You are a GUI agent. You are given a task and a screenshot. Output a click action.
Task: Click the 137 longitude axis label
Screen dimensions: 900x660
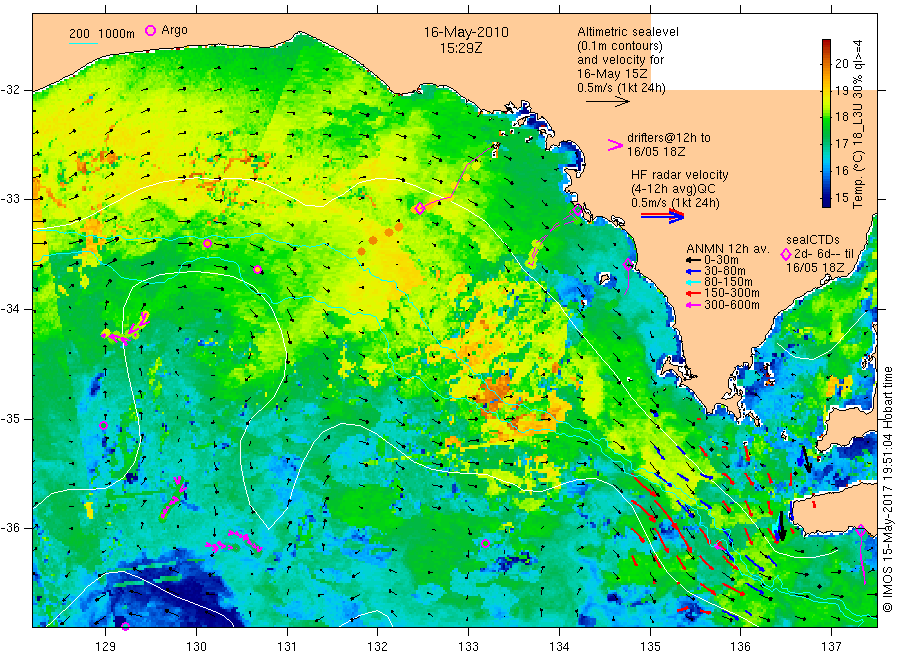coord(831,647)
